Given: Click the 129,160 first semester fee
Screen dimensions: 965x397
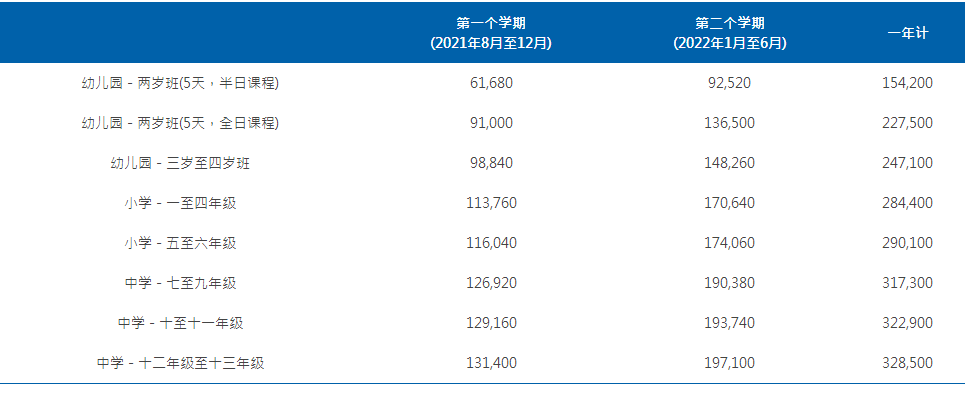Looking at the screenshot, I should point(491,323).
